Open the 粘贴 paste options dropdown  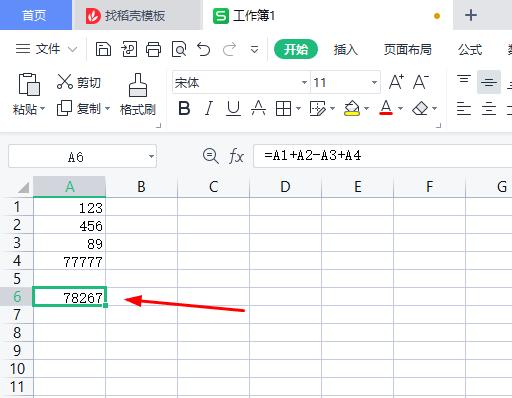tap(43, 109)
